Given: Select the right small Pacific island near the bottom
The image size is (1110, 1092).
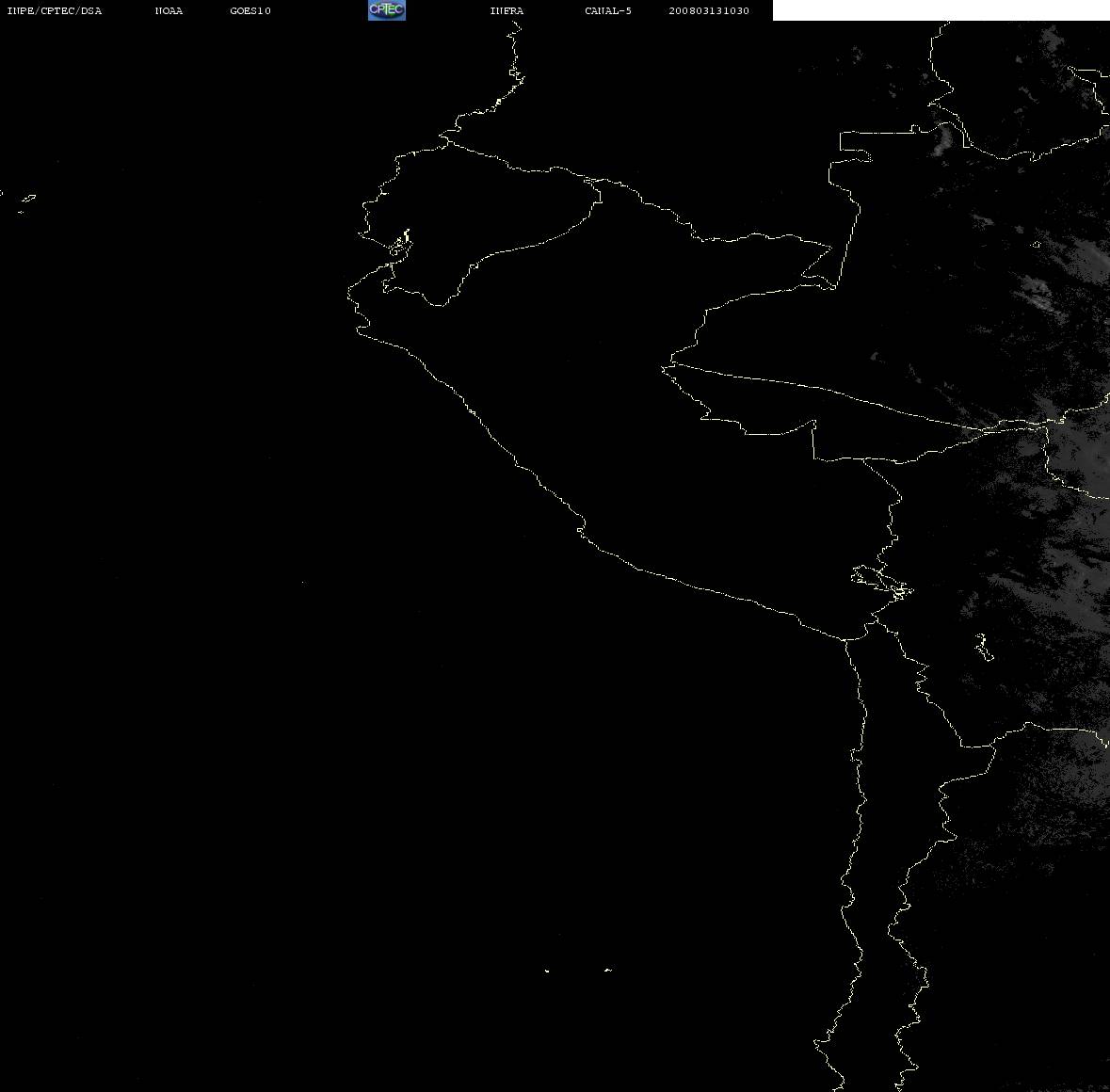Looking at the screenshot, I should [x=608, y=970].
